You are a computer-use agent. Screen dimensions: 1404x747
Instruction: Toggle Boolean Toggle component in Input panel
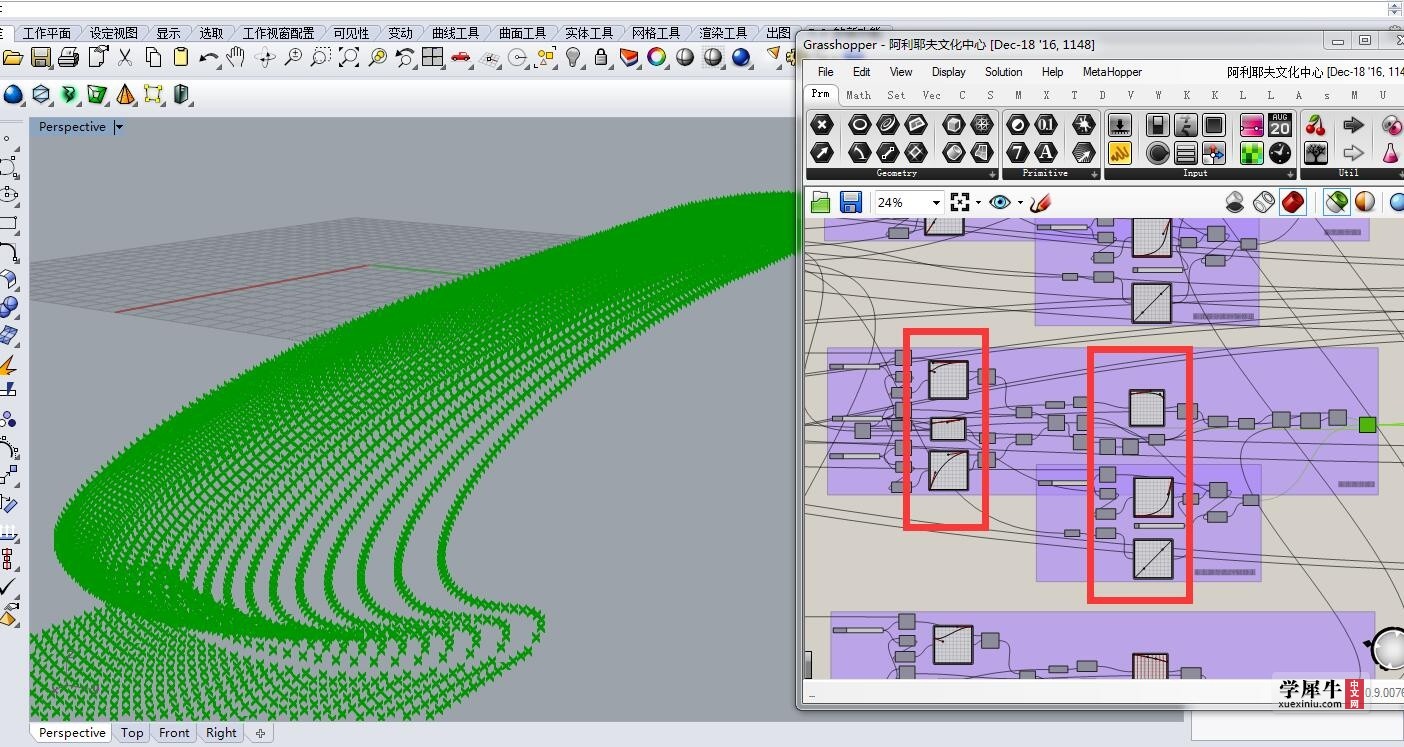(x=1157, y=125)
